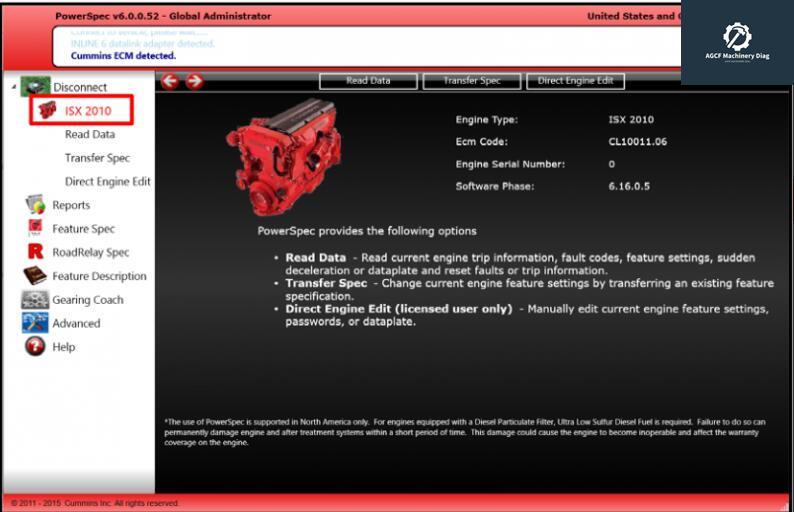Select Disconnect in the sidebar
This screenshot has width=794, height=512.
click(80, 87)
